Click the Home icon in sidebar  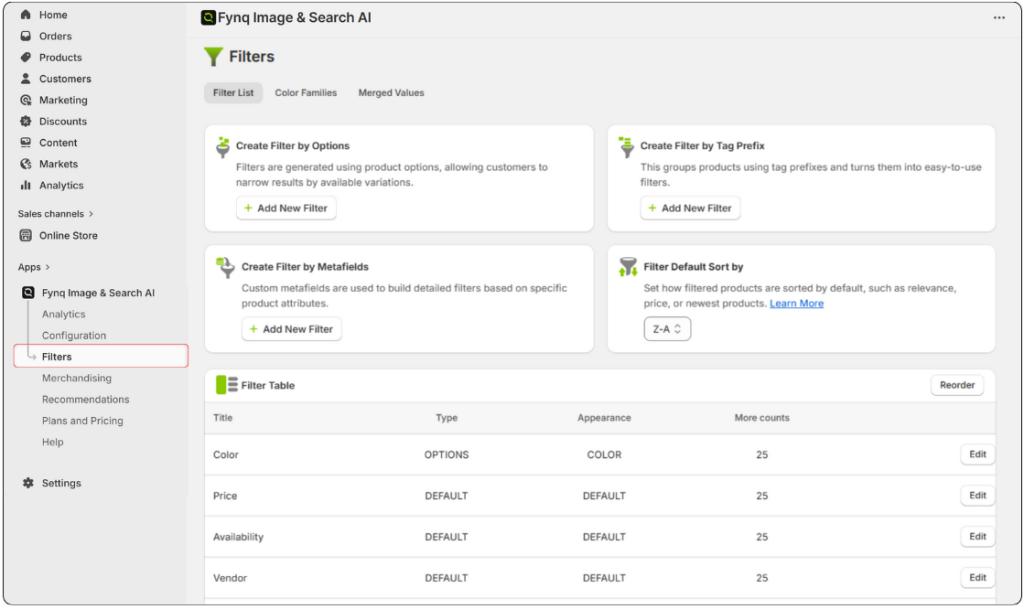pyautogui.click(x=25, y=14)
